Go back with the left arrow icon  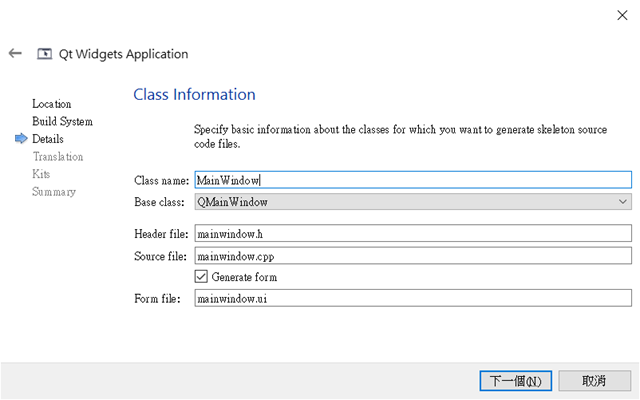coord(15,53)
